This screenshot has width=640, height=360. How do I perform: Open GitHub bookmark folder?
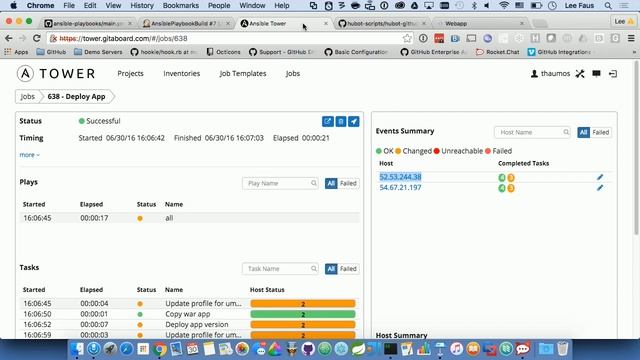(x=51, y=52)
